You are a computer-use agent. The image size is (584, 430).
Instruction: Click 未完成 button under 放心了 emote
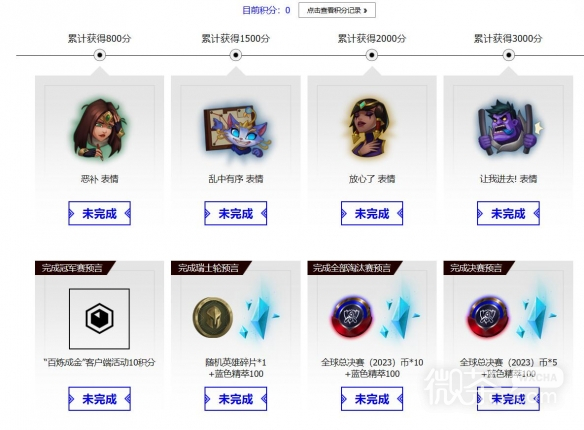(x=372, y=213)
